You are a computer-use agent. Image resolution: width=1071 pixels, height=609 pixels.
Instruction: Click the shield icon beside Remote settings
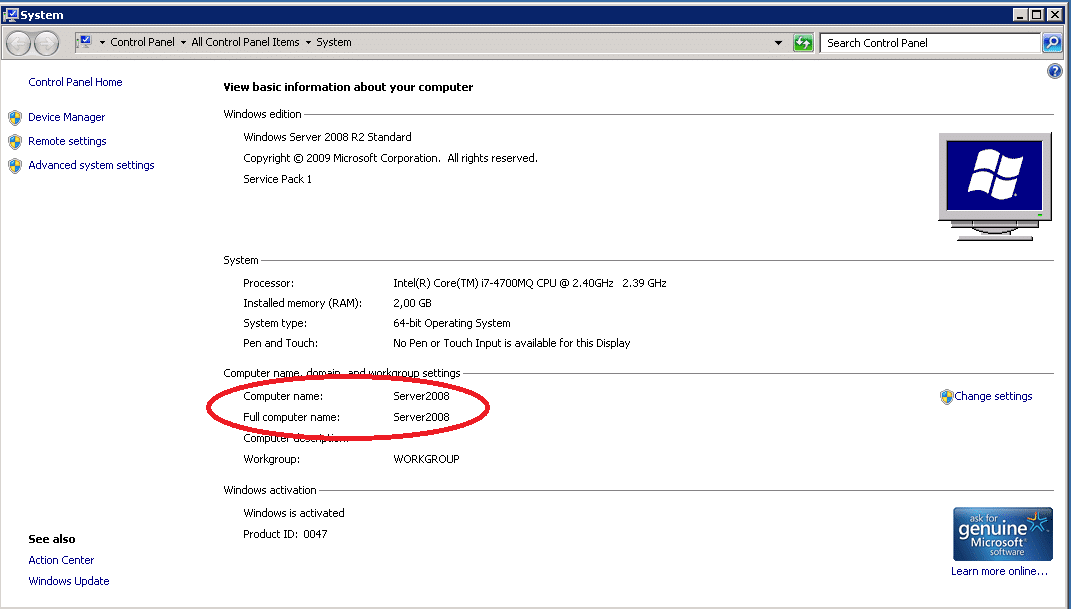pos(15,141)
